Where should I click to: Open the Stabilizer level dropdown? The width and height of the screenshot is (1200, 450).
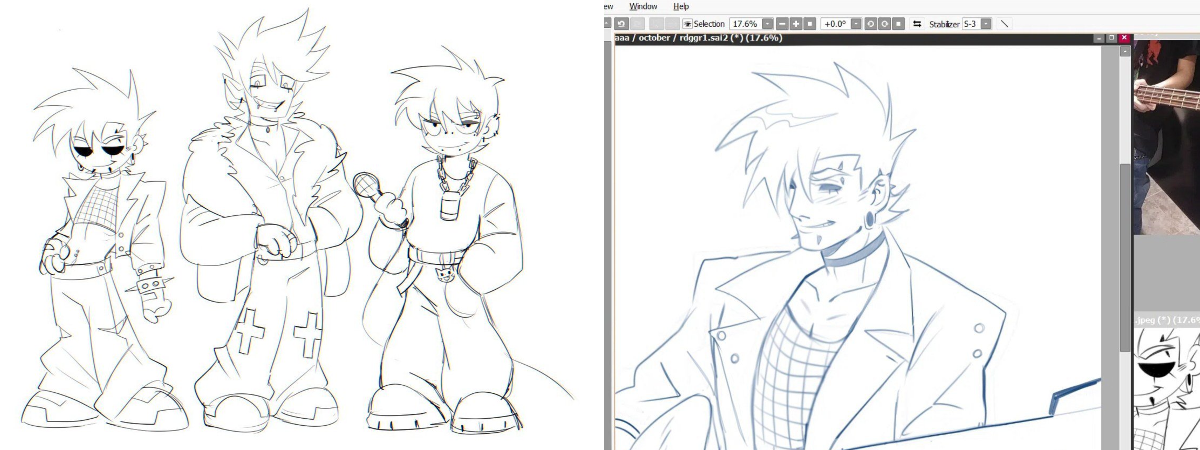[986, 23]
